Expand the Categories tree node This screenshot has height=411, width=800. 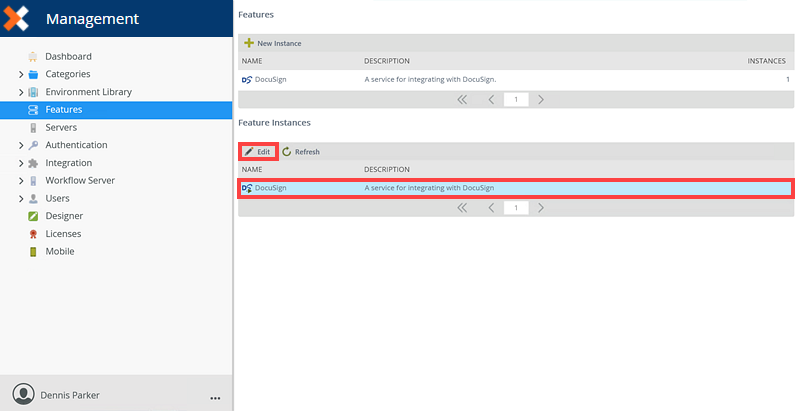[x=21, y=74]
